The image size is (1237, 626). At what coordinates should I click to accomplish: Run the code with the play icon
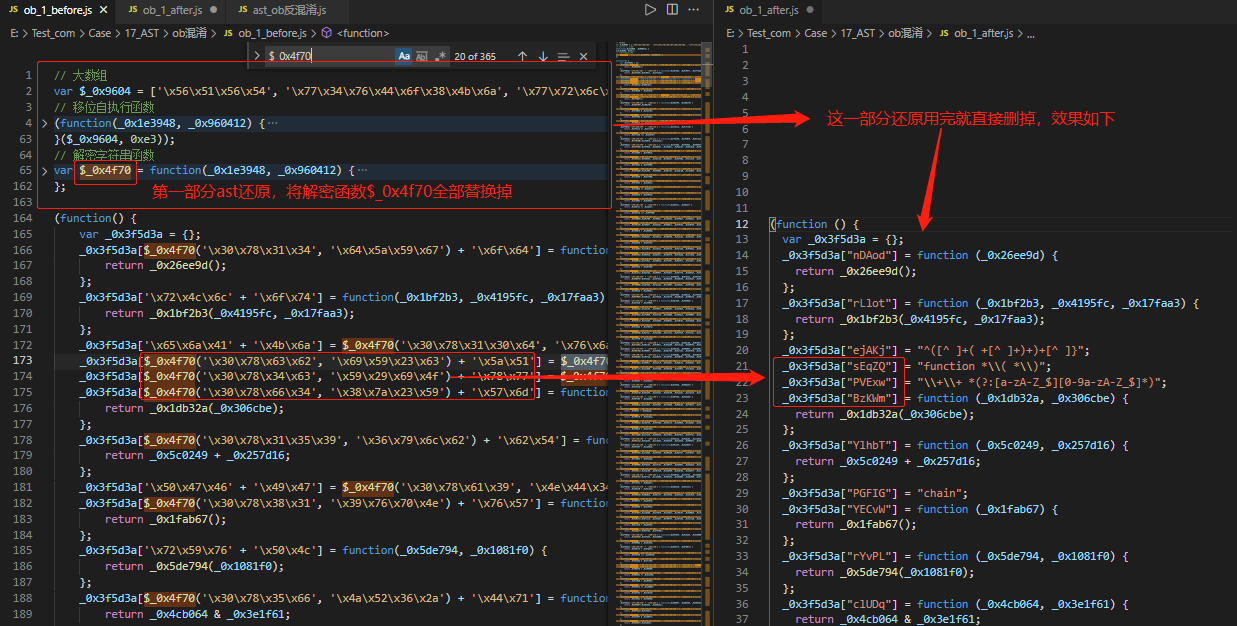(650, 9)
